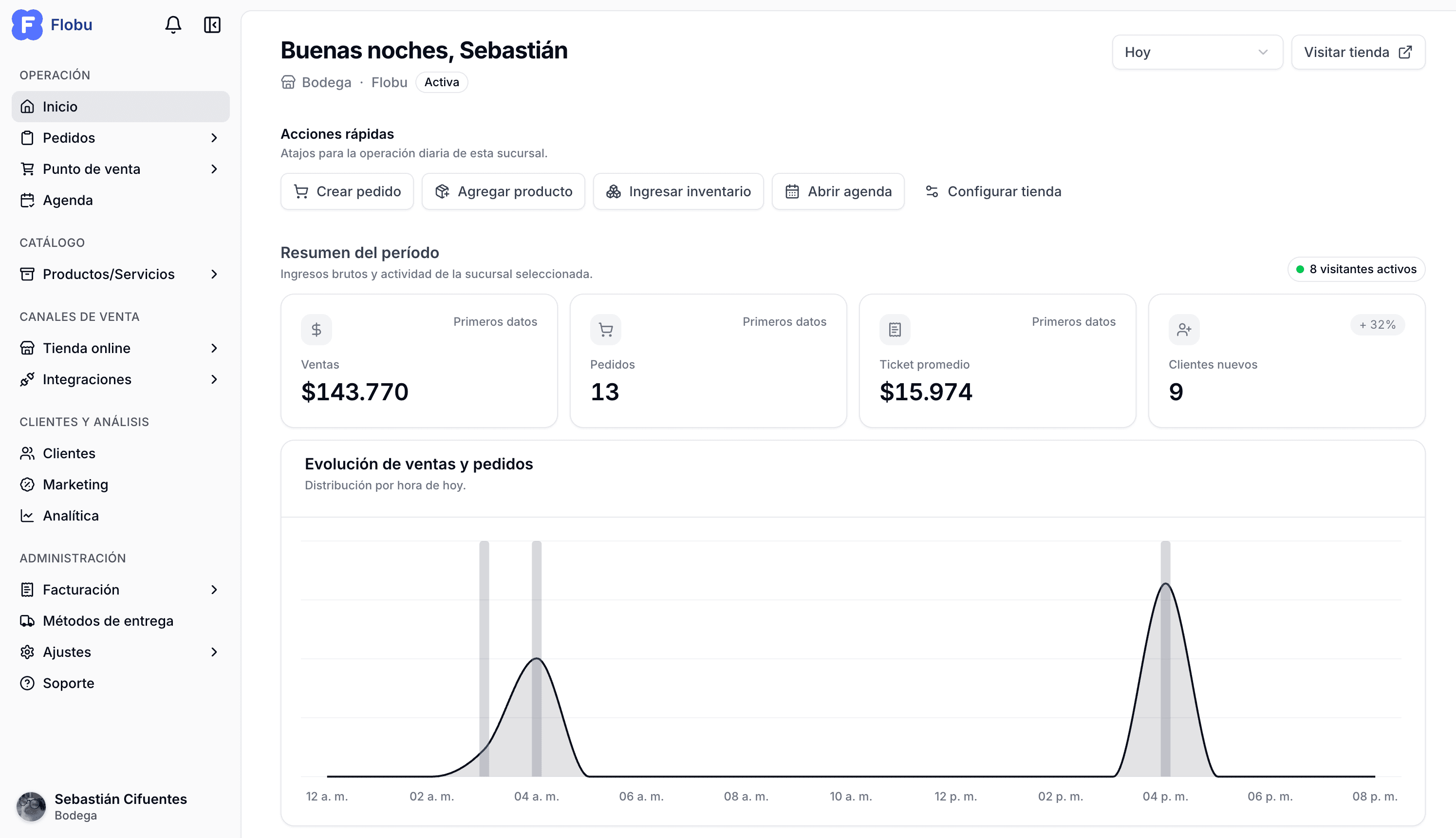
Task: Expand the Pedidos submenu chevron
Action: click(x=214, y=138)
